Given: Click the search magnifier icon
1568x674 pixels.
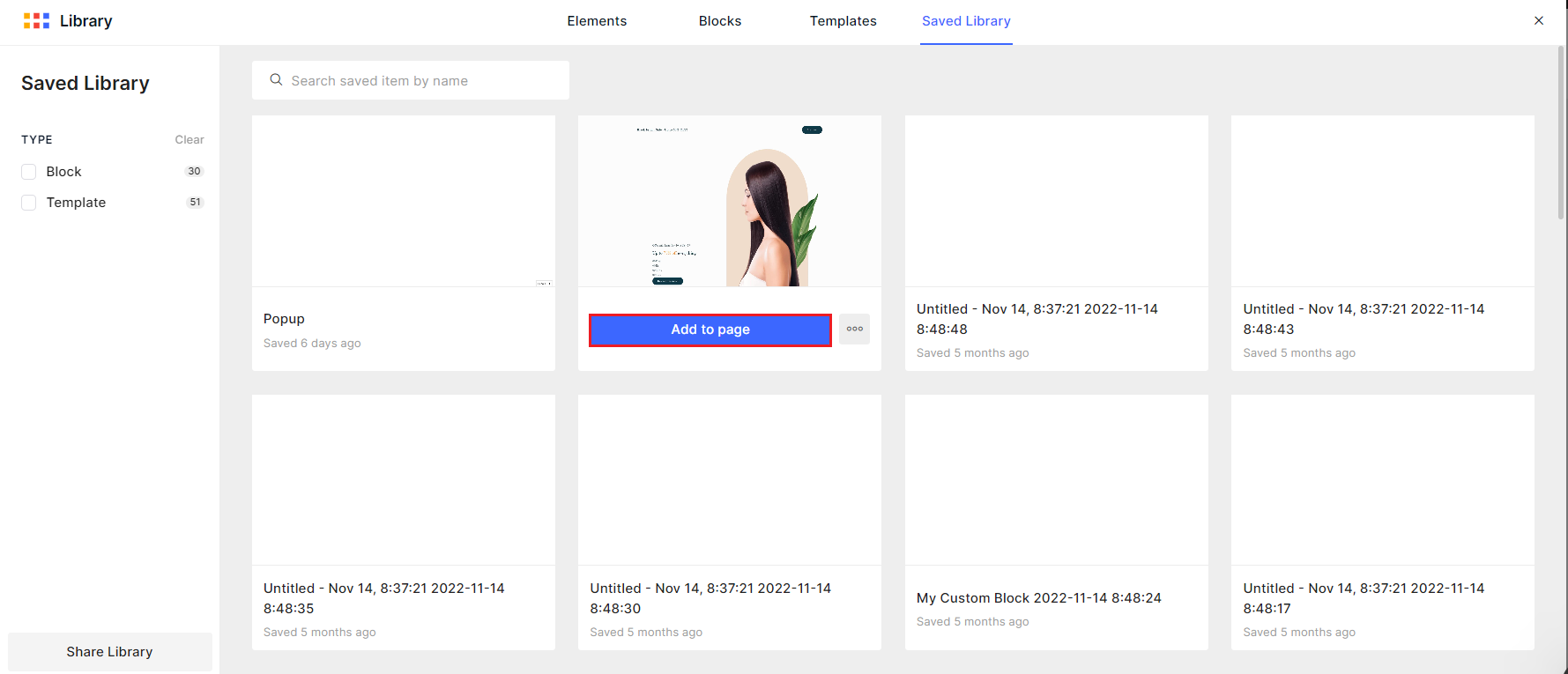Looking at the screenshot, I should tap(276, 80).
